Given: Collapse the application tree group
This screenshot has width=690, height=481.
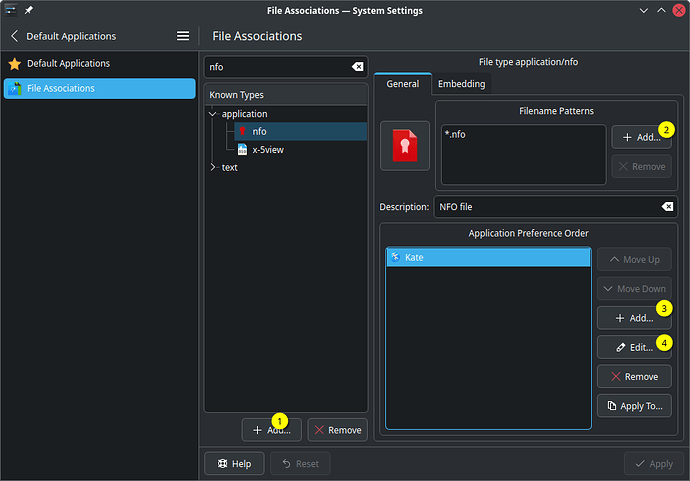Looking at the screenshot, I should click(213, 114).
